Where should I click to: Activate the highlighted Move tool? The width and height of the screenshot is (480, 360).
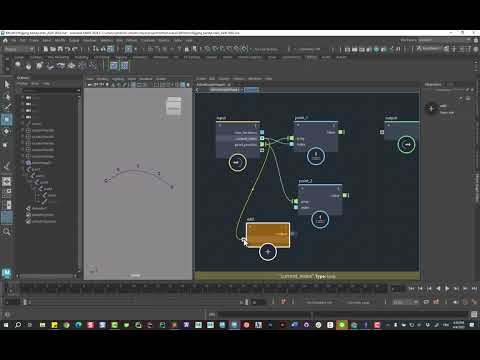(7, 120)
